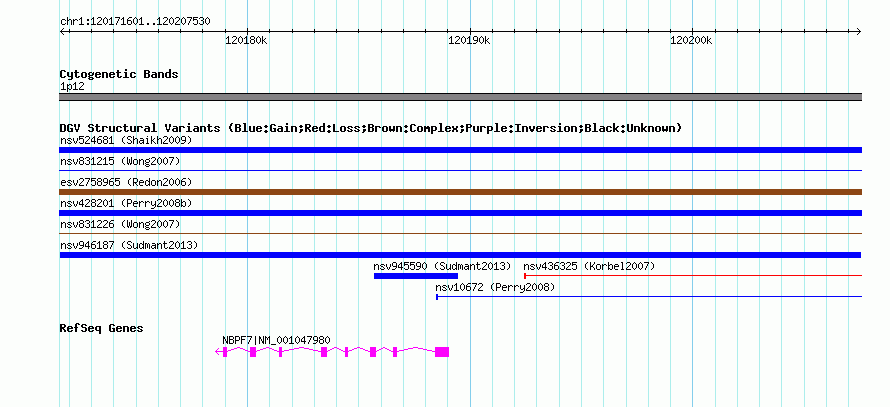Click the brown esv2758965 (Redon2006) complex bar
890x407 pixels.
point(460,192)
